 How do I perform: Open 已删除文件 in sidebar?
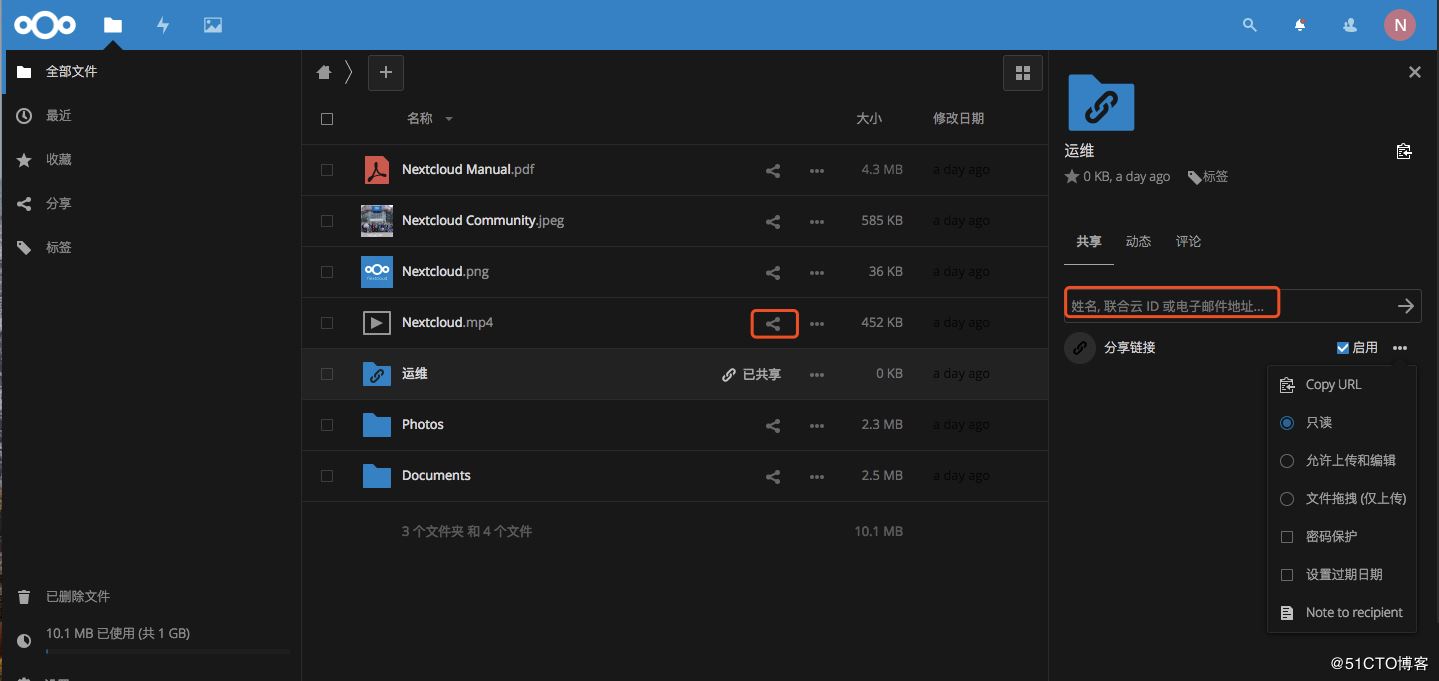(77, 597)
